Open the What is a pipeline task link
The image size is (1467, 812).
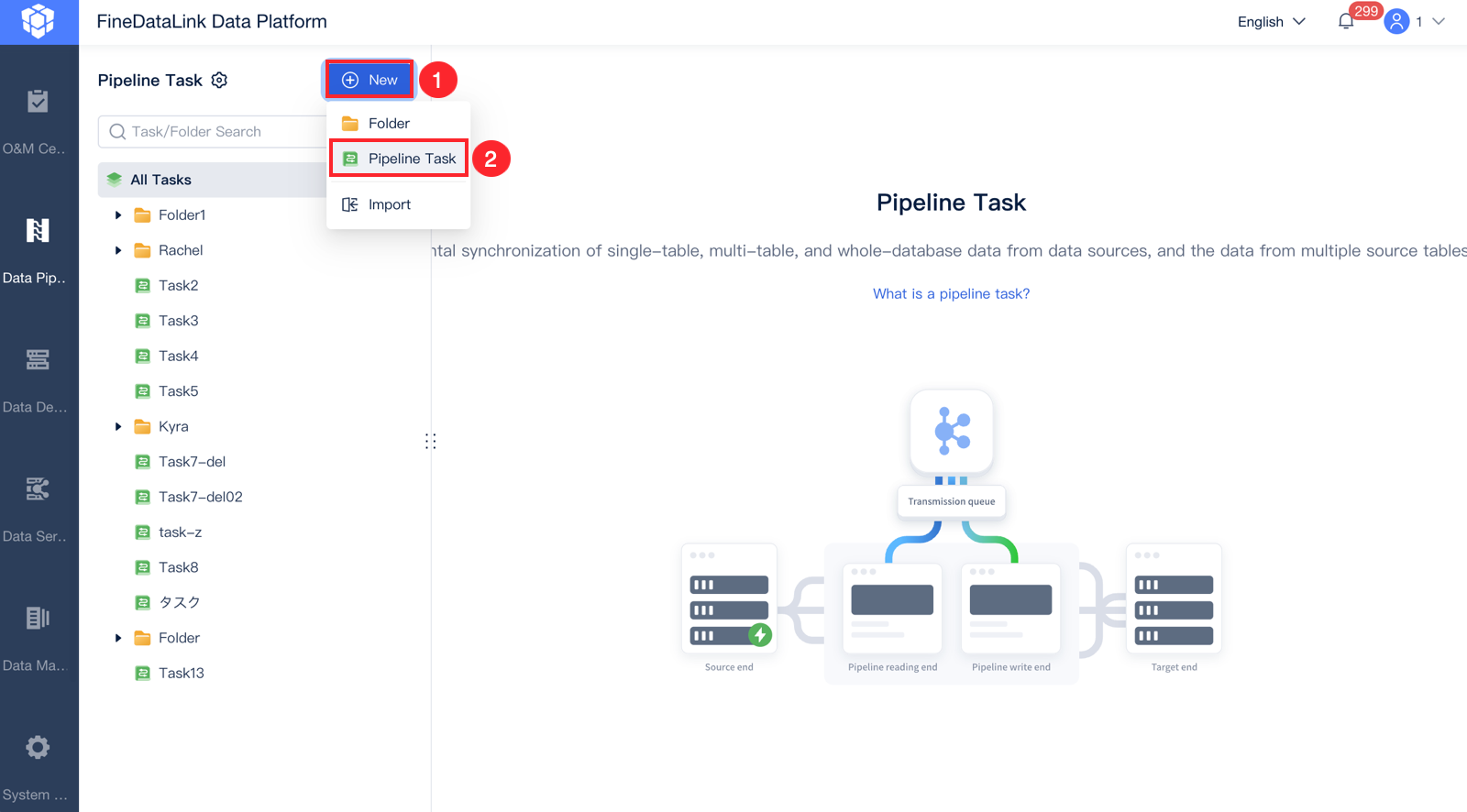[x=951, y=293]
